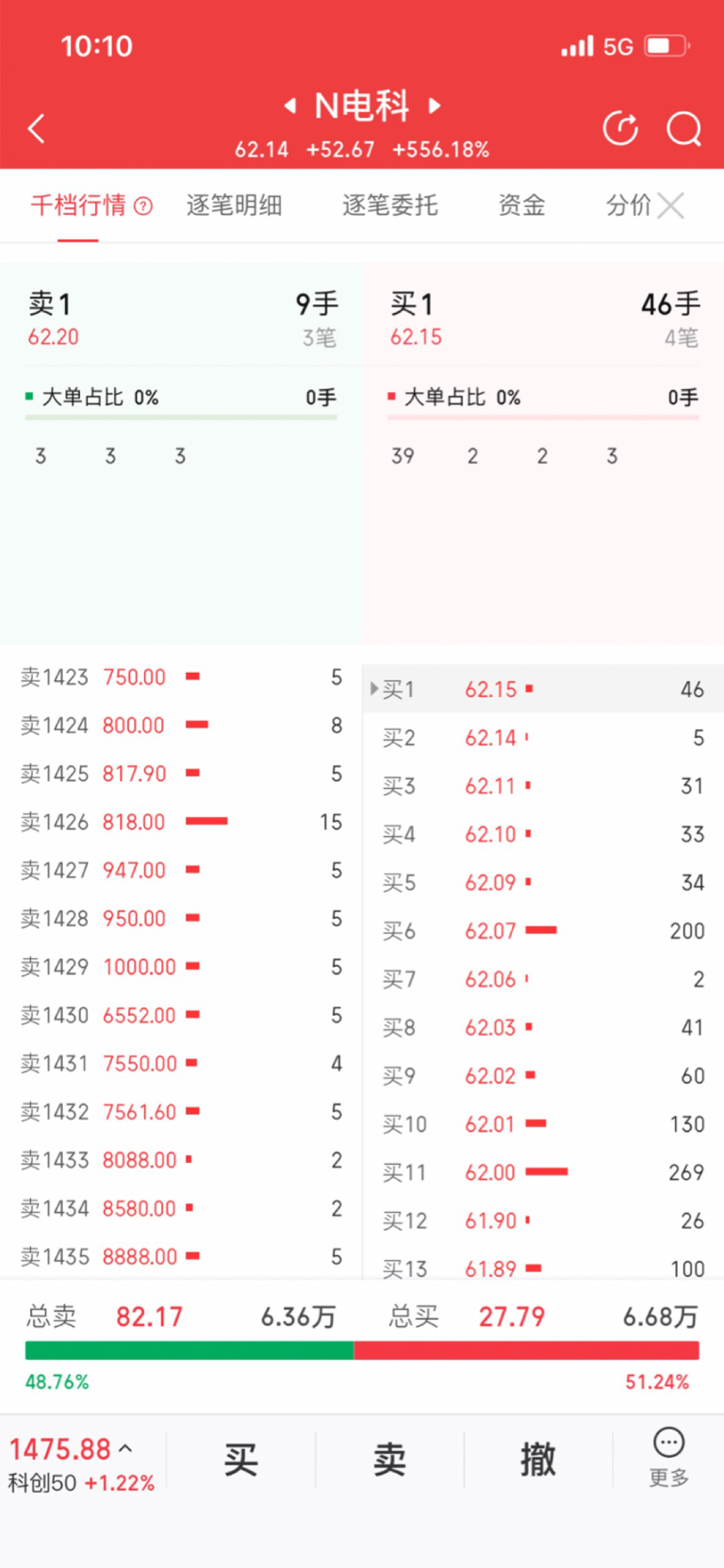This screenshot has height=1568, width=724.
Task: Select the 逐笔委托 tab
Action: 389,205
